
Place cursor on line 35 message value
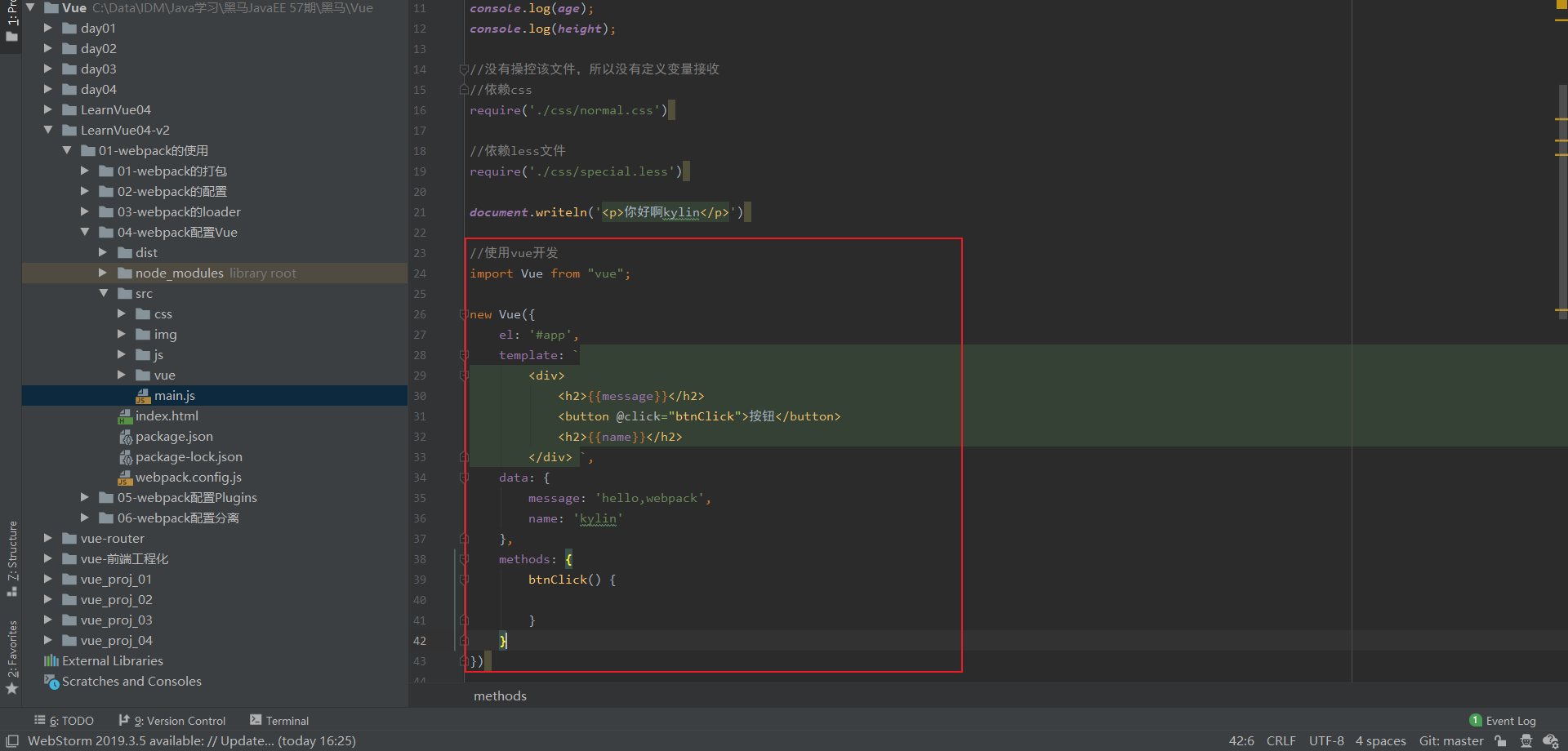click(x=648, y=498)
